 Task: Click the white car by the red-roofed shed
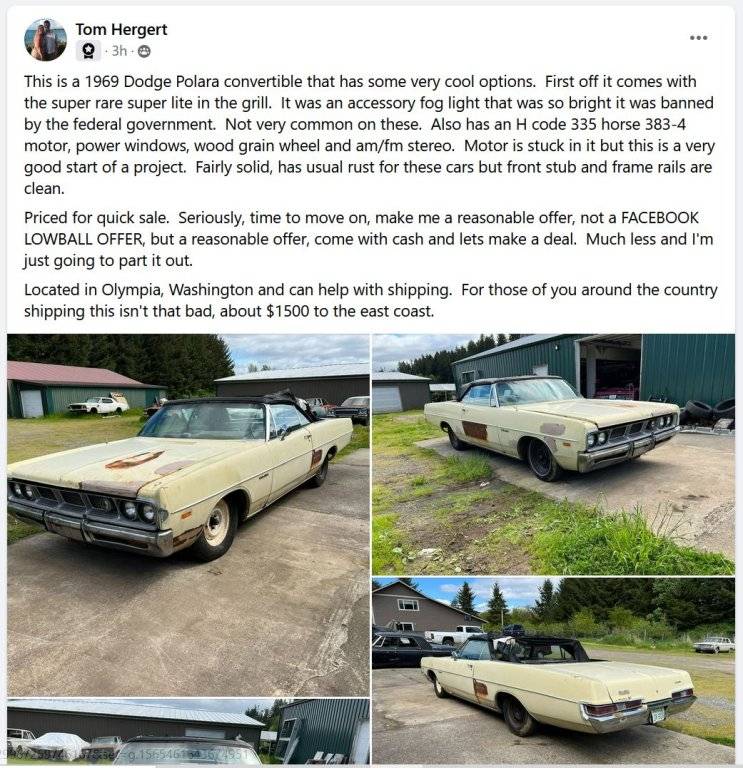[98, 405]
